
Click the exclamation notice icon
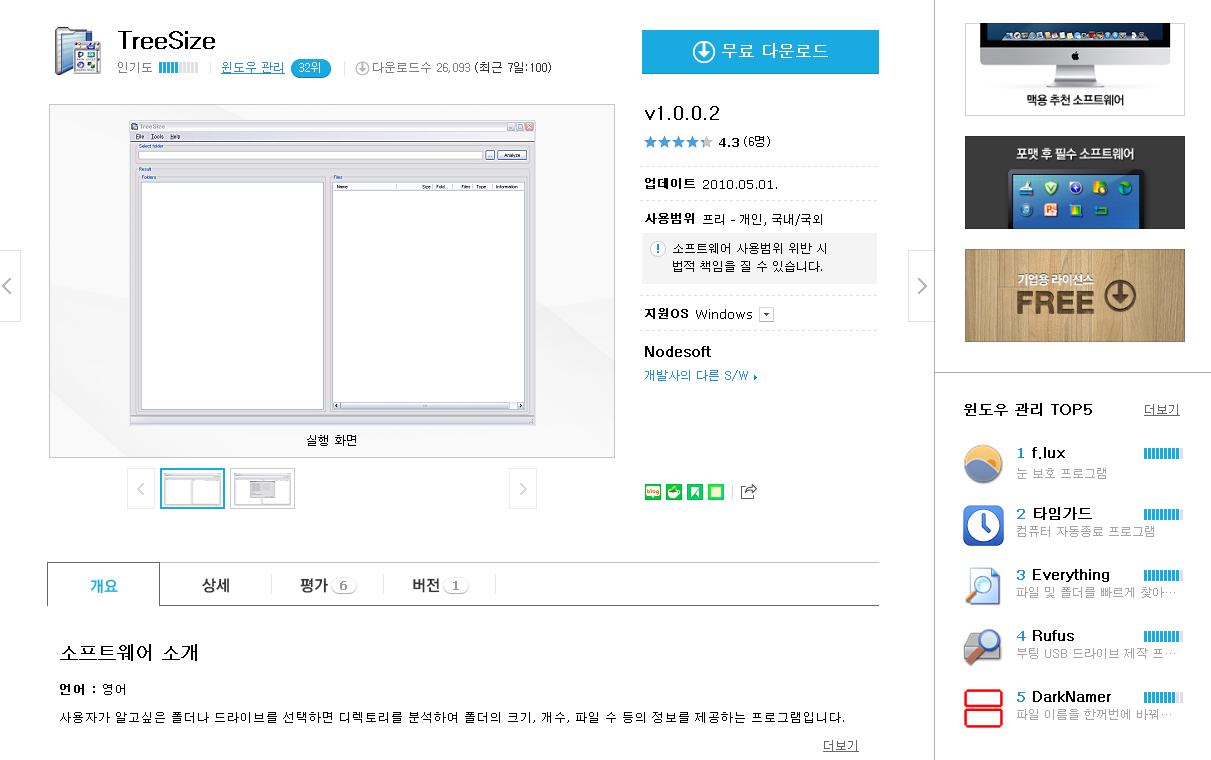click(657, 249)
